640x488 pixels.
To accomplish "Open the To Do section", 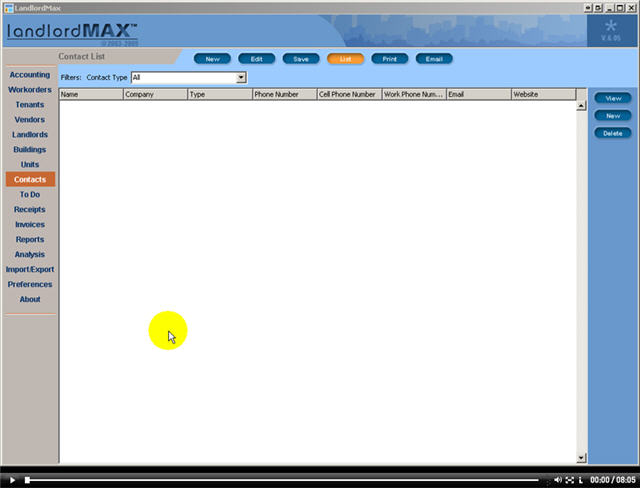I will [x=30, y=195].
